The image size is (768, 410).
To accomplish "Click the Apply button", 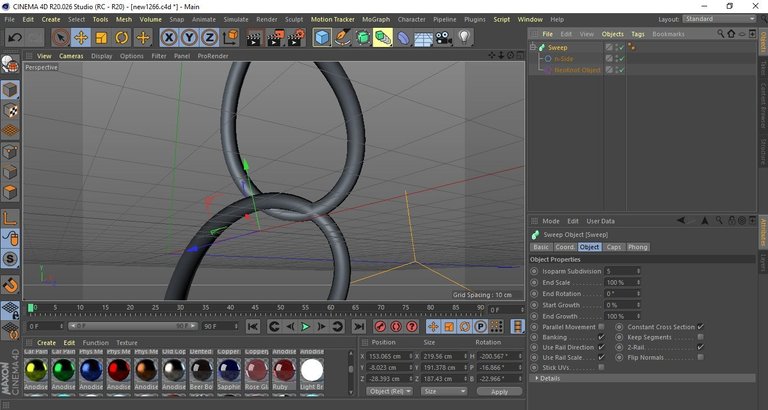I will pyautogui.click(x=499, y=391).
